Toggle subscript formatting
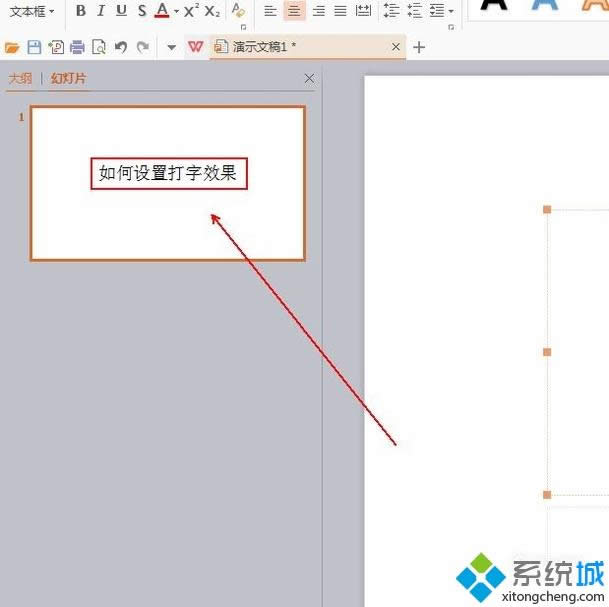The height and width of the screenshot is (607, 609). point(212,11)
